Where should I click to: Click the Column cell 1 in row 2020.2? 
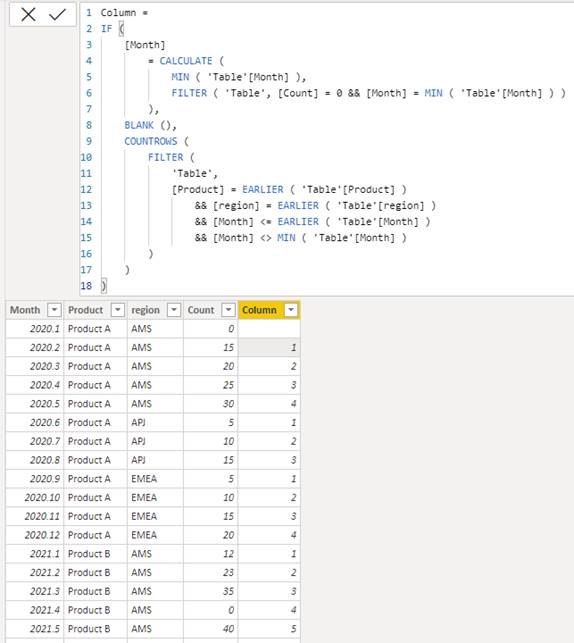[x=269, y=347]
